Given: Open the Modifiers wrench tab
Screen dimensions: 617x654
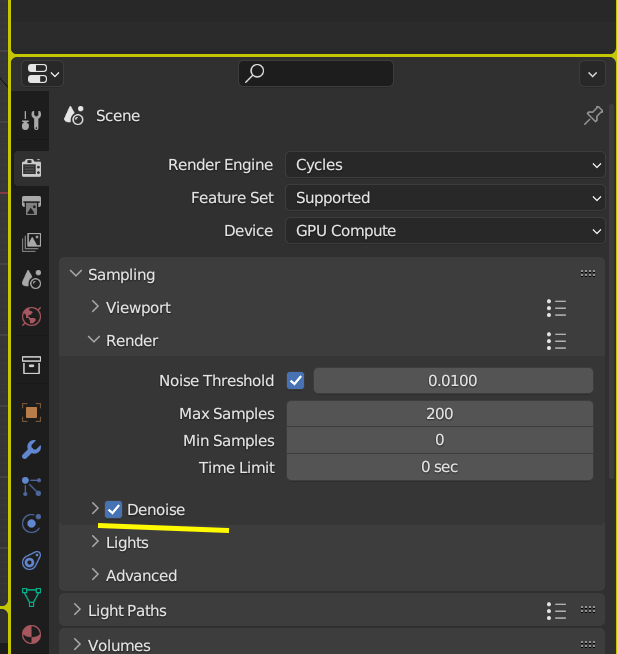Looking at the screenshot, I should [31, 449].
